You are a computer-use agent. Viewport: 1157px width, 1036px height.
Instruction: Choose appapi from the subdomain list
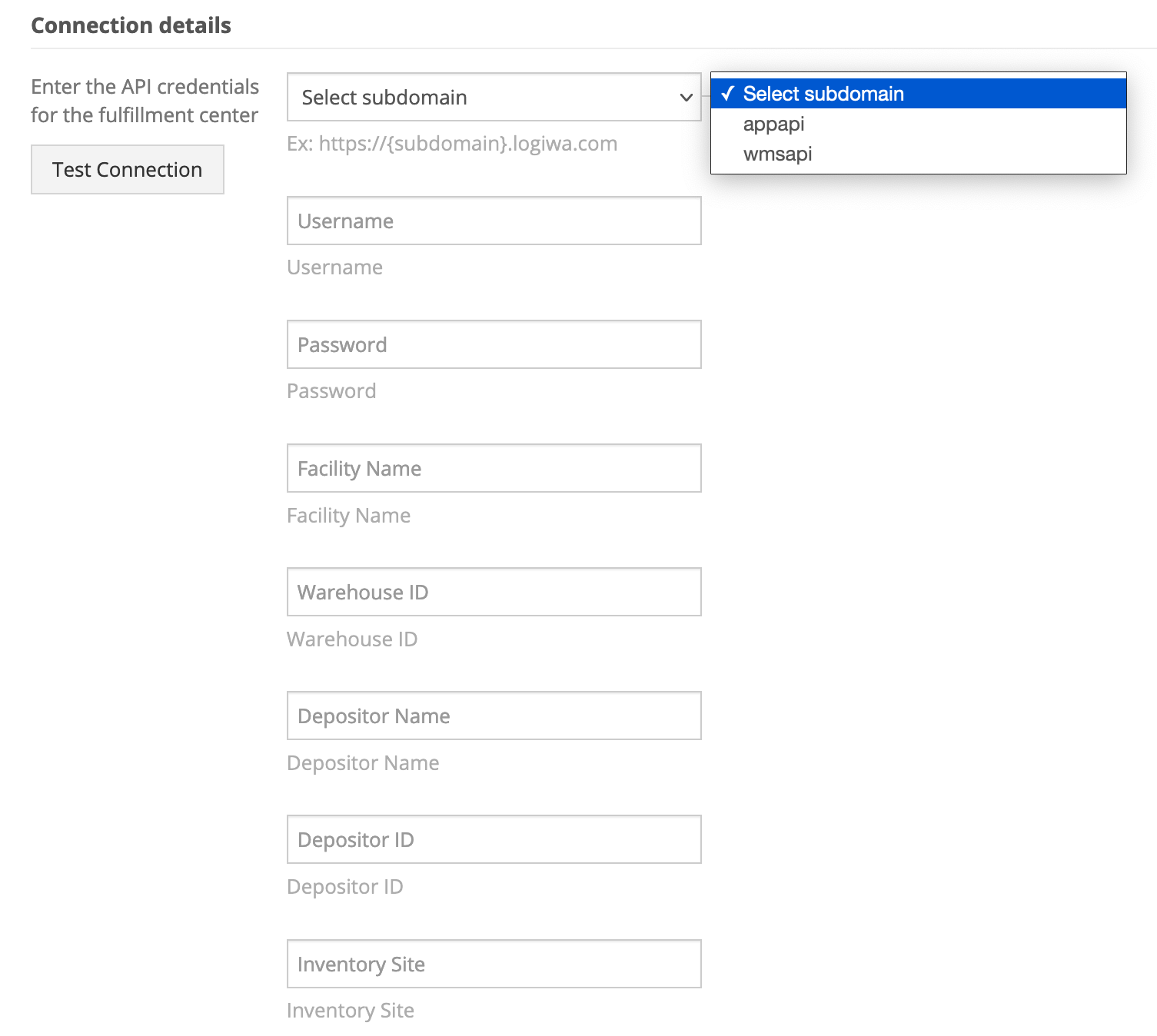point(918,124)
